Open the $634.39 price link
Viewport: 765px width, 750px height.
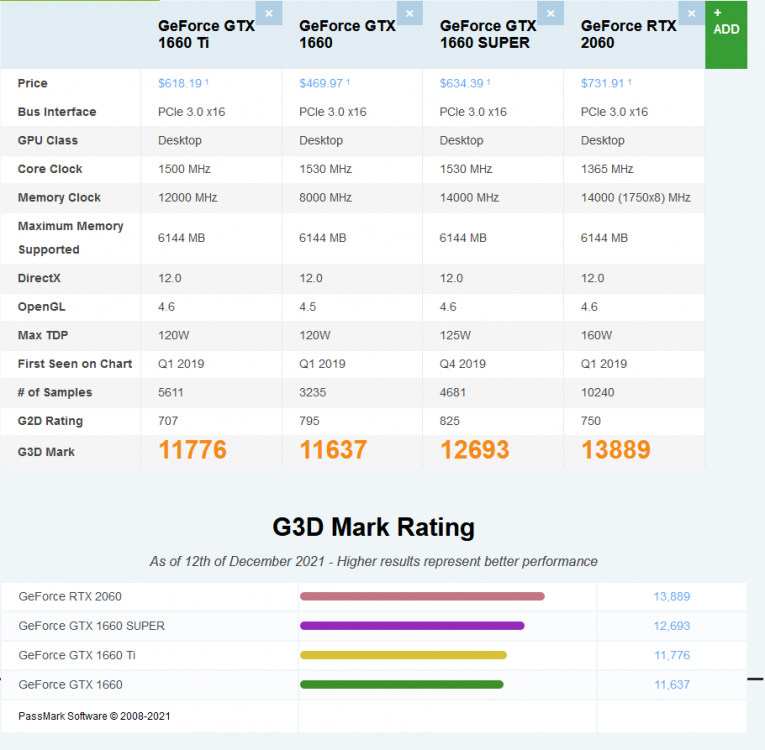click(x=464, y=84)
